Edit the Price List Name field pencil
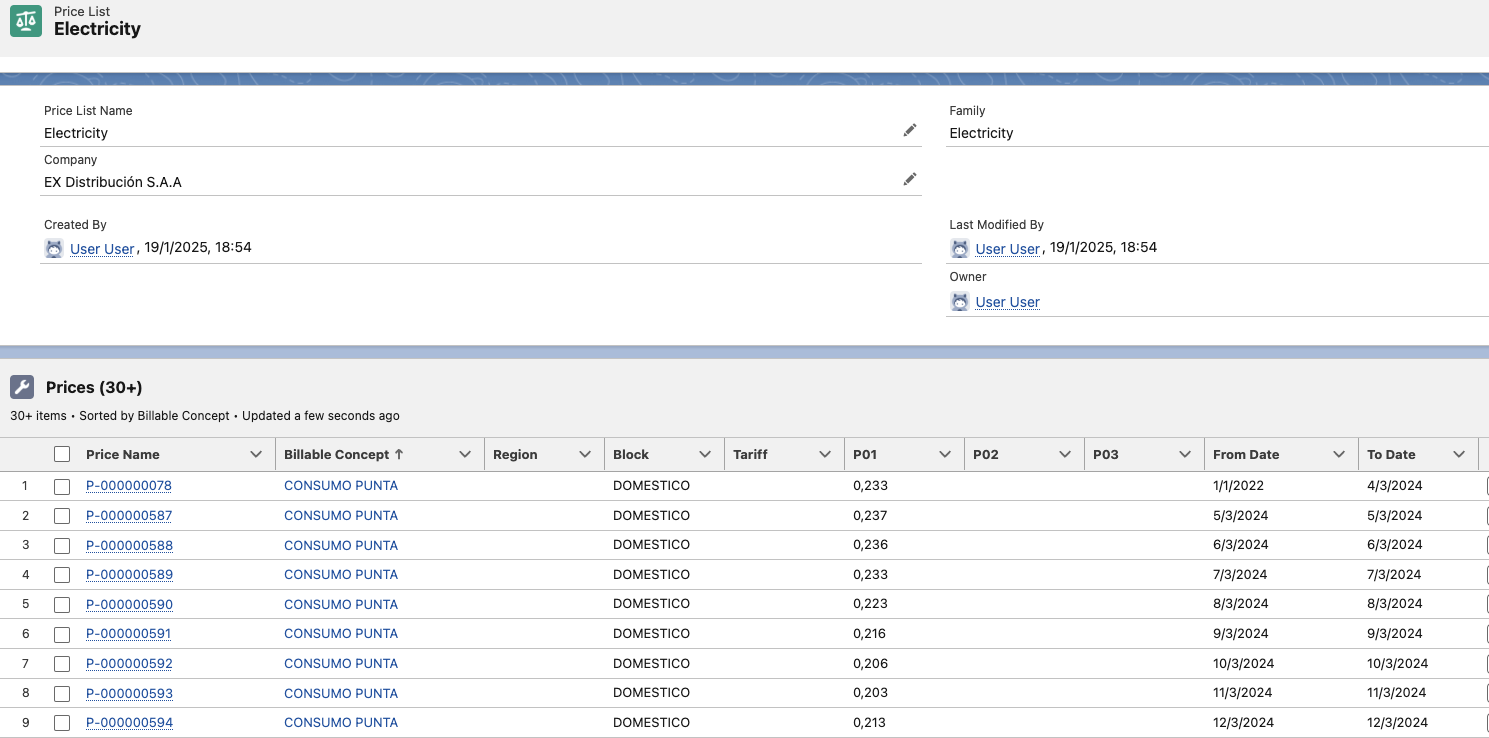The image size is (1489, 738). click(x=910, y=130)
